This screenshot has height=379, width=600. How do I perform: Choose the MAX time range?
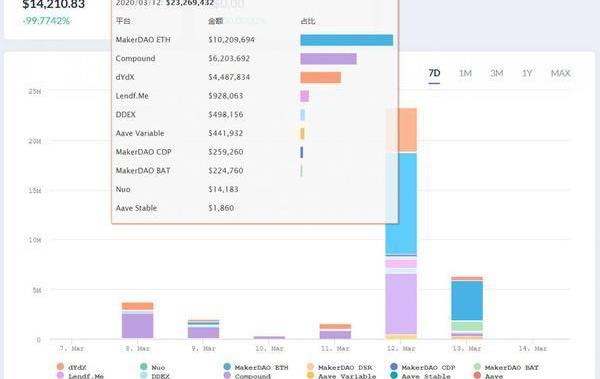pyautogui.click(x=560, y=73)
